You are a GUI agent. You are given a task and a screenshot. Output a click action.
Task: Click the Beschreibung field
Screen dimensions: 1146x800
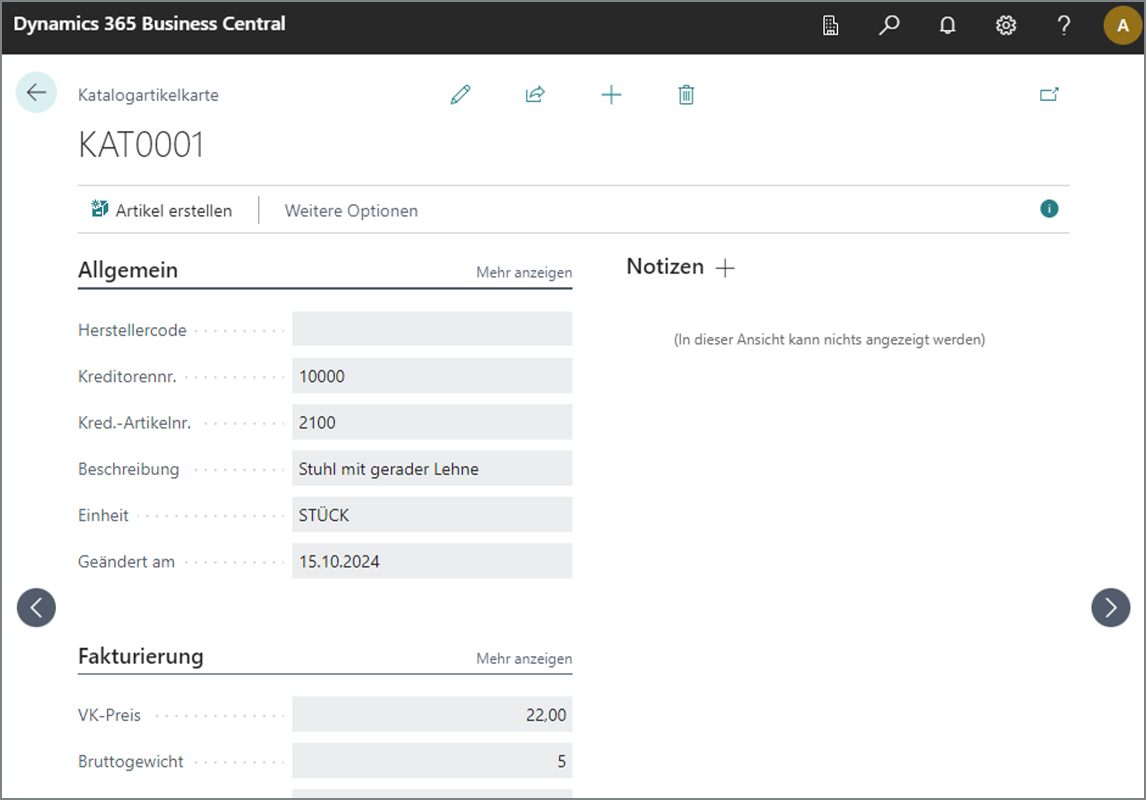pos(432,469)
